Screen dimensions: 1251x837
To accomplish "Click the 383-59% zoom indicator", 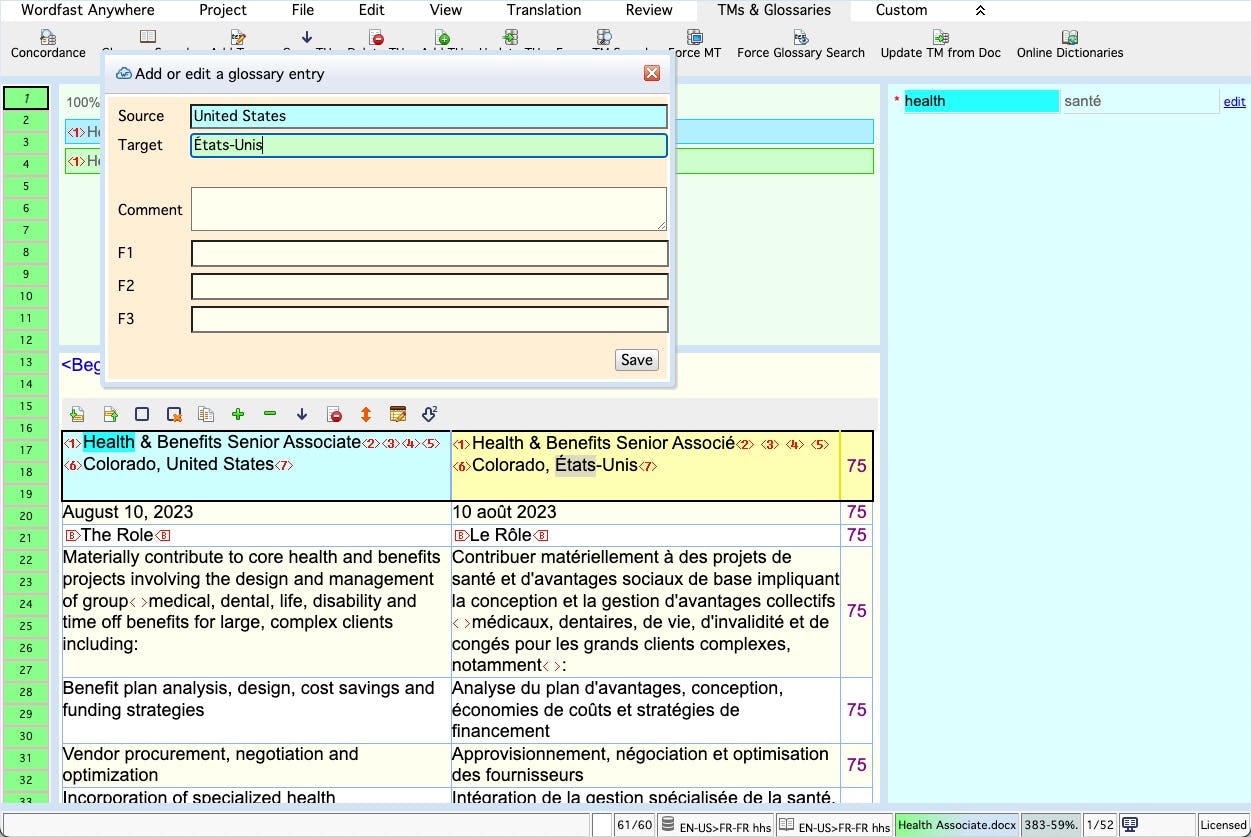I will tap(1050, 824).
